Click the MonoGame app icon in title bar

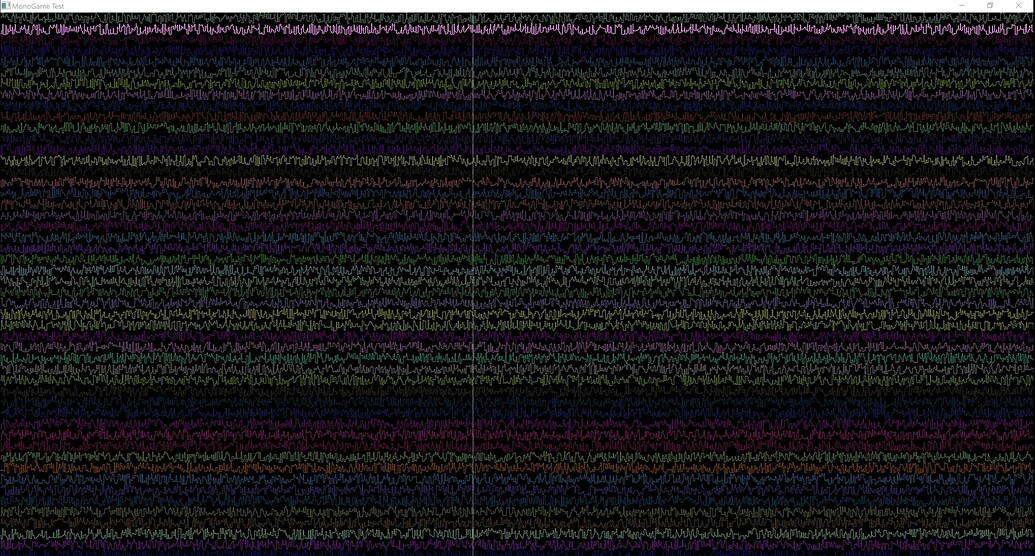(x=5, y=6)
